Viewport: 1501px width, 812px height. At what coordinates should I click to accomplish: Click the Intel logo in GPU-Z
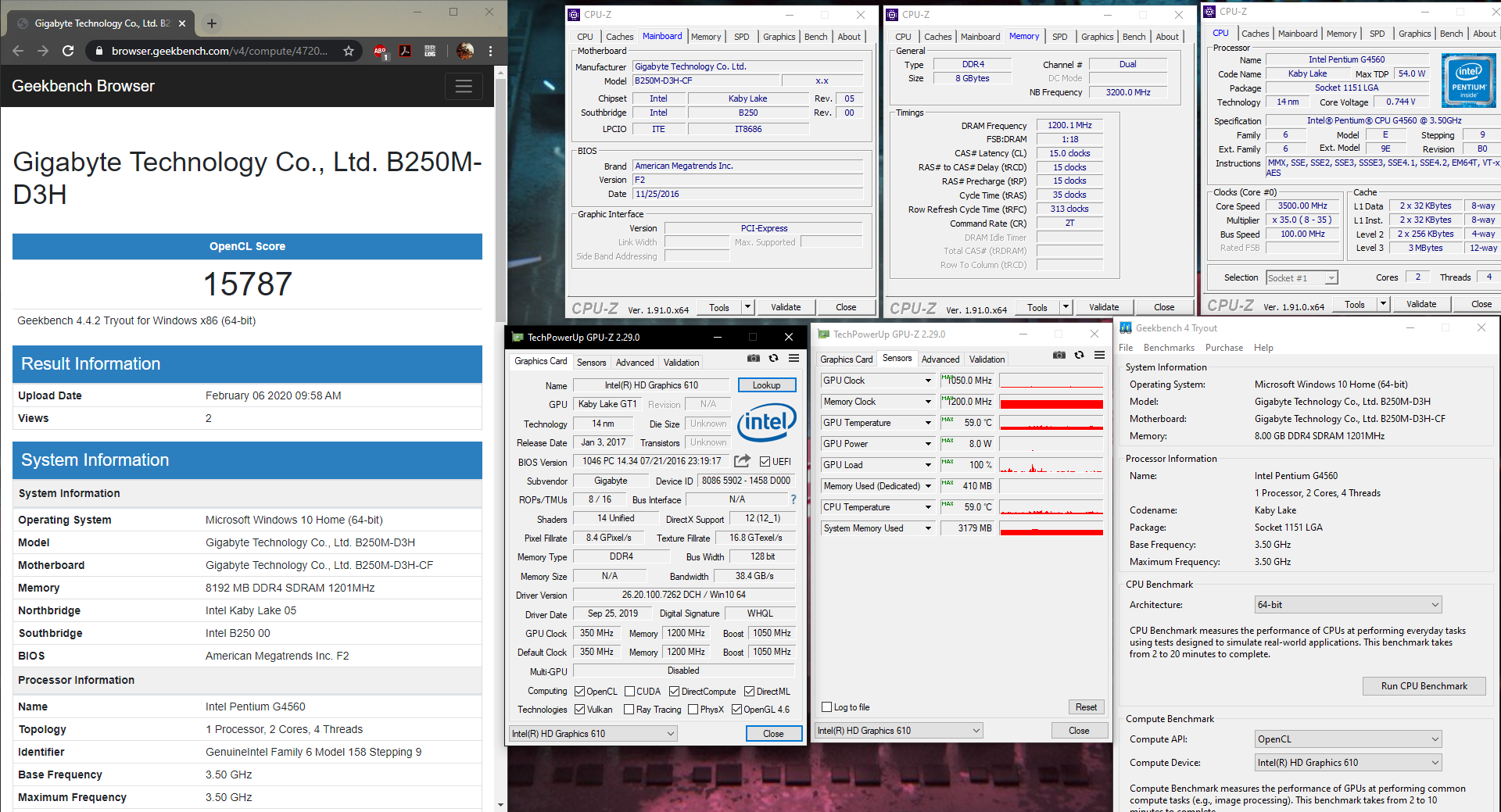(x=767, y=422)
